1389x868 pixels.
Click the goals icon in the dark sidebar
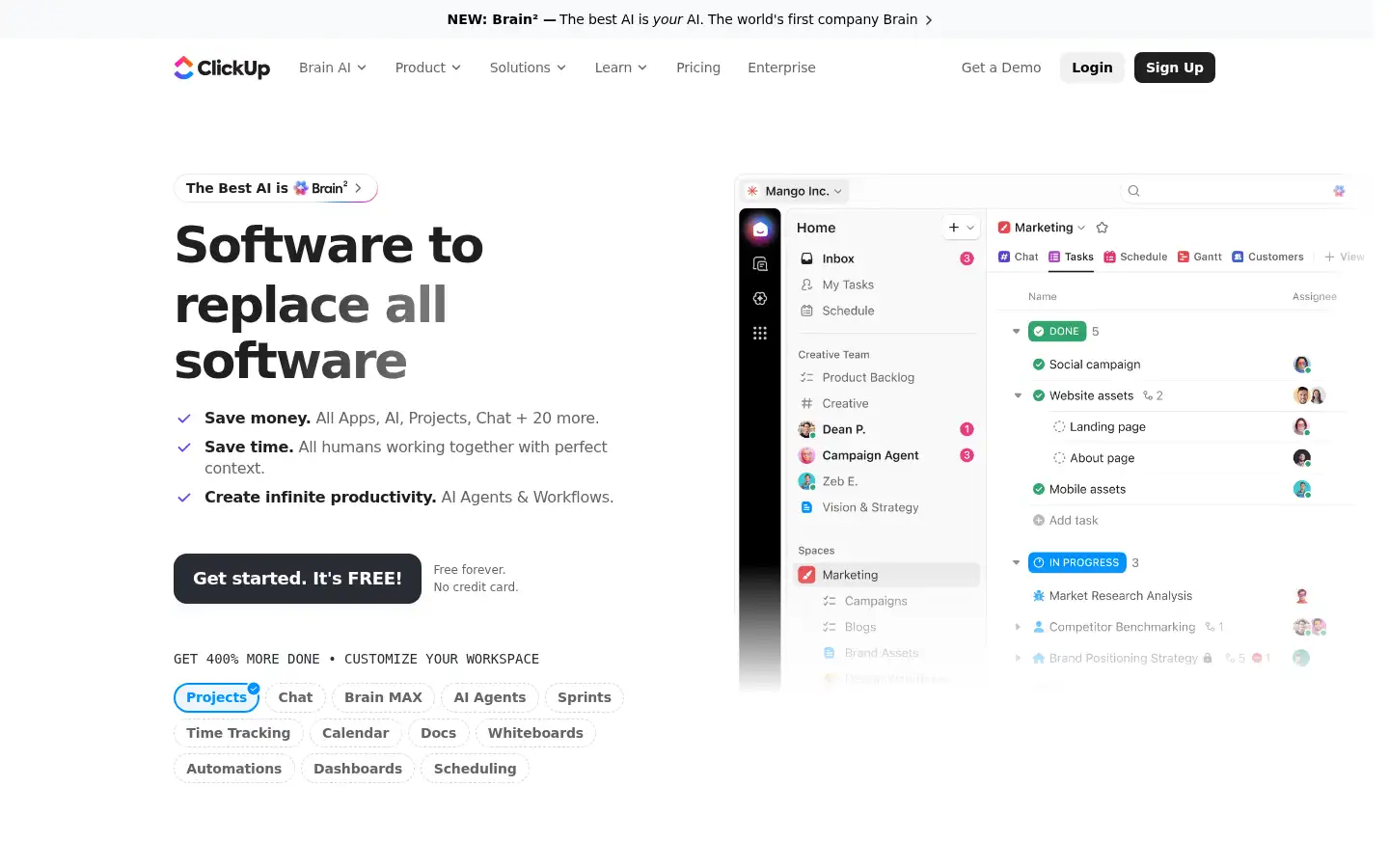click(x=760, y=299)
